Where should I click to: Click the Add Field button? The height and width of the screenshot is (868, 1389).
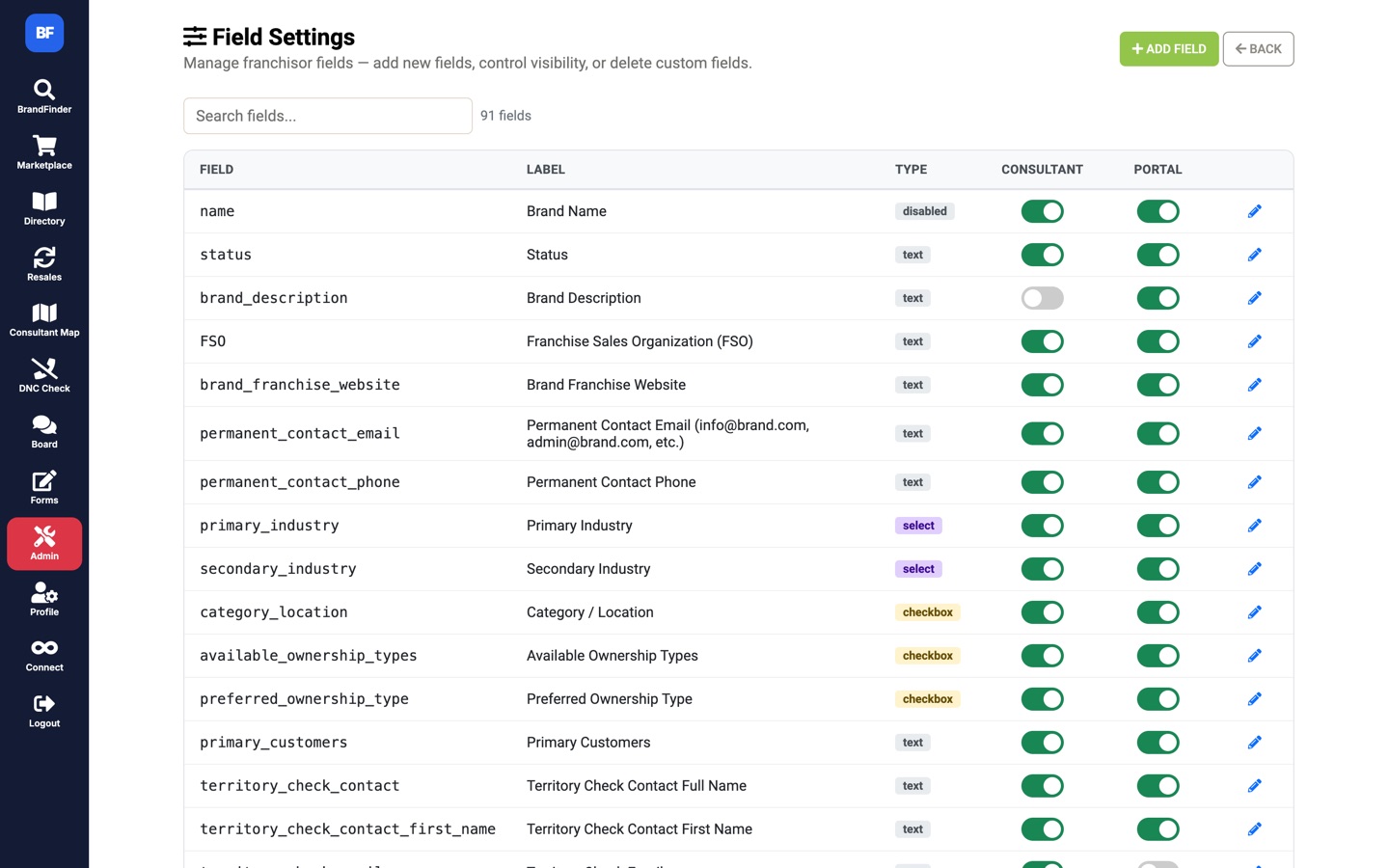(1168, 49)
